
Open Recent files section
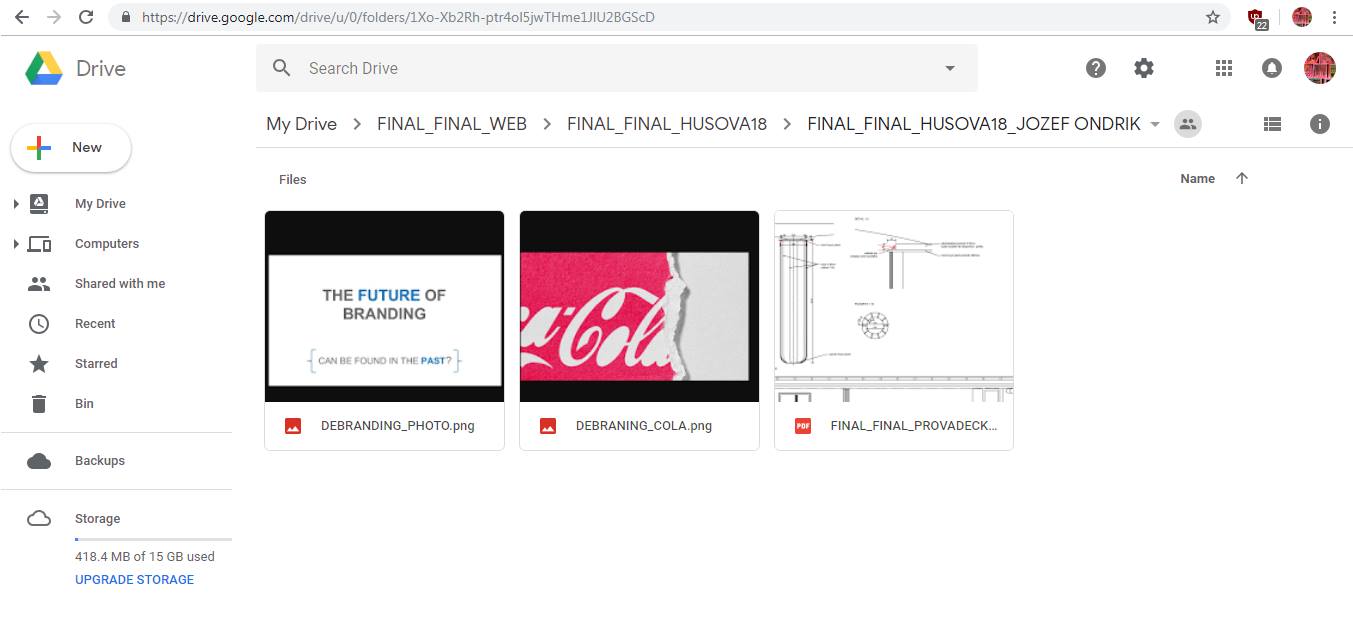(x=95, y=324)
